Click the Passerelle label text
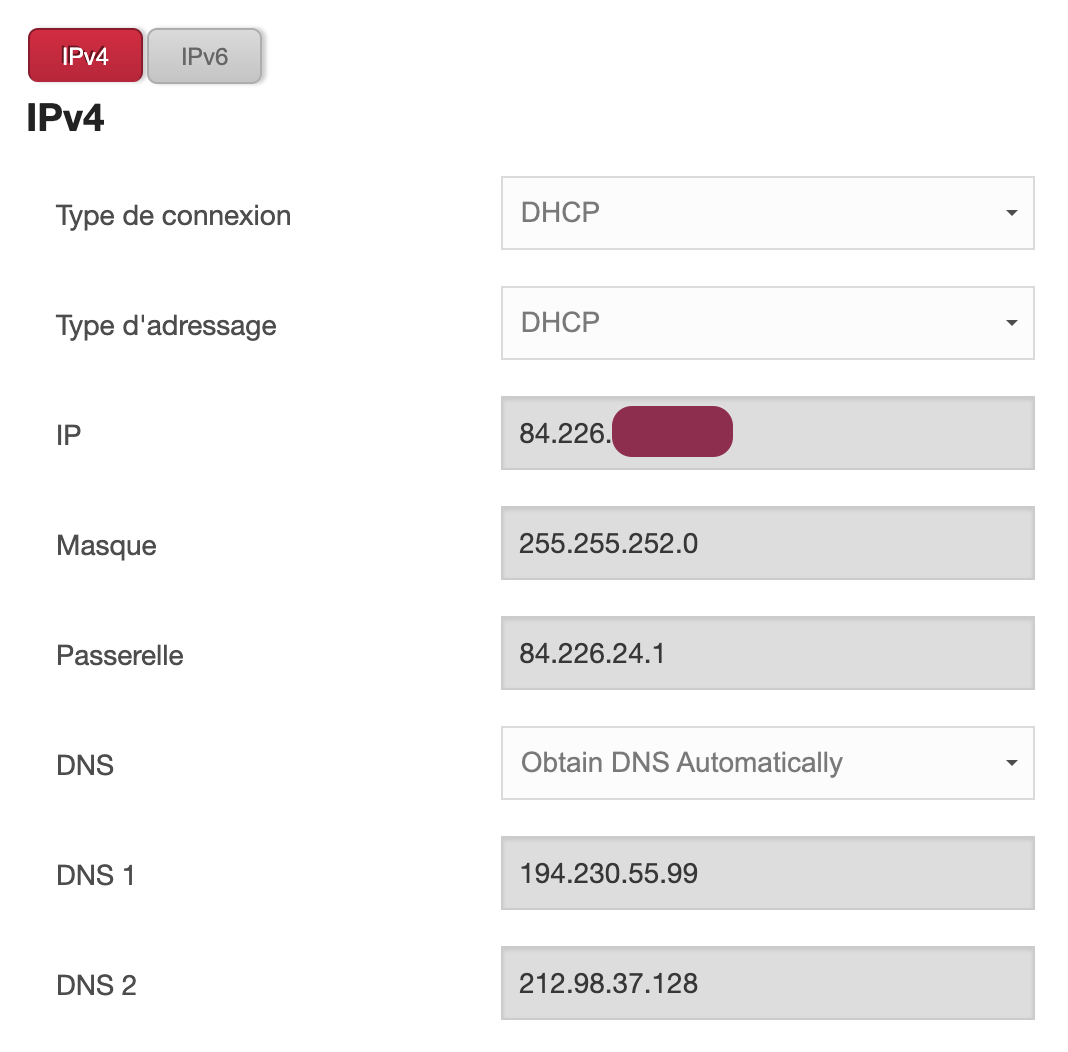The image size is (1068, 1052). pos(120,656)
